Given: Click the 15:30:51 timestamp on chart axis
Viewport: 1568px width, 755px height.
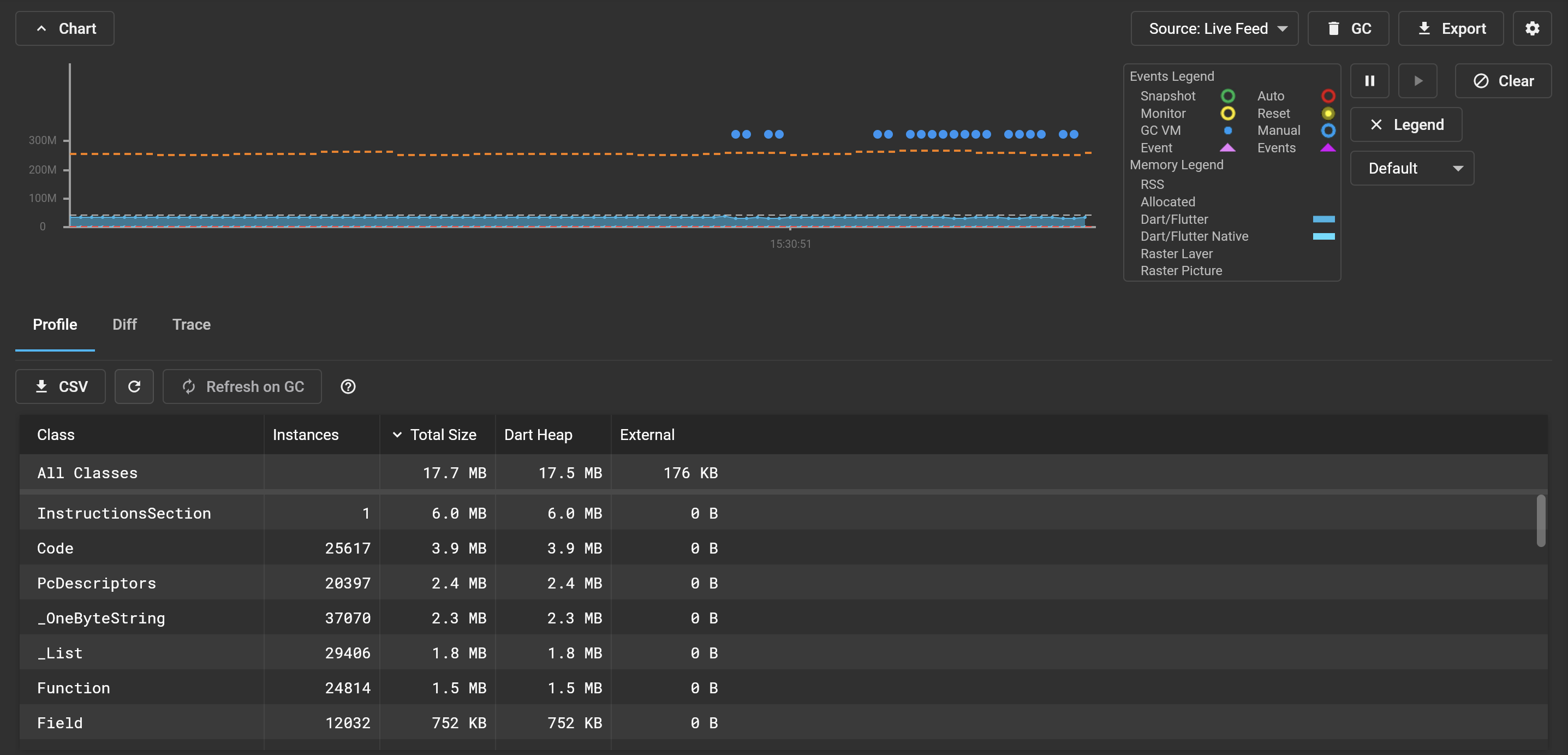Looking at the screenshot, I should tap(790, 244).
